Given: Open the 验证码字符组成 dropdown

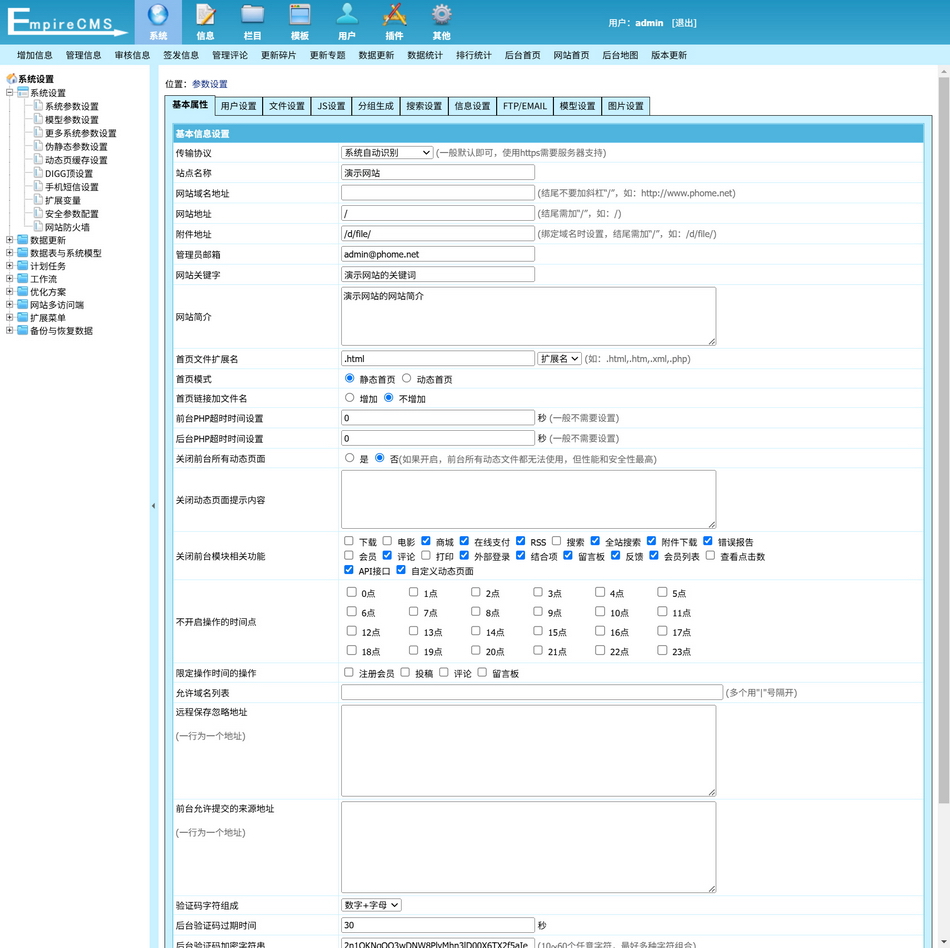Looking at the screenshot, I should tap(371, 905).
